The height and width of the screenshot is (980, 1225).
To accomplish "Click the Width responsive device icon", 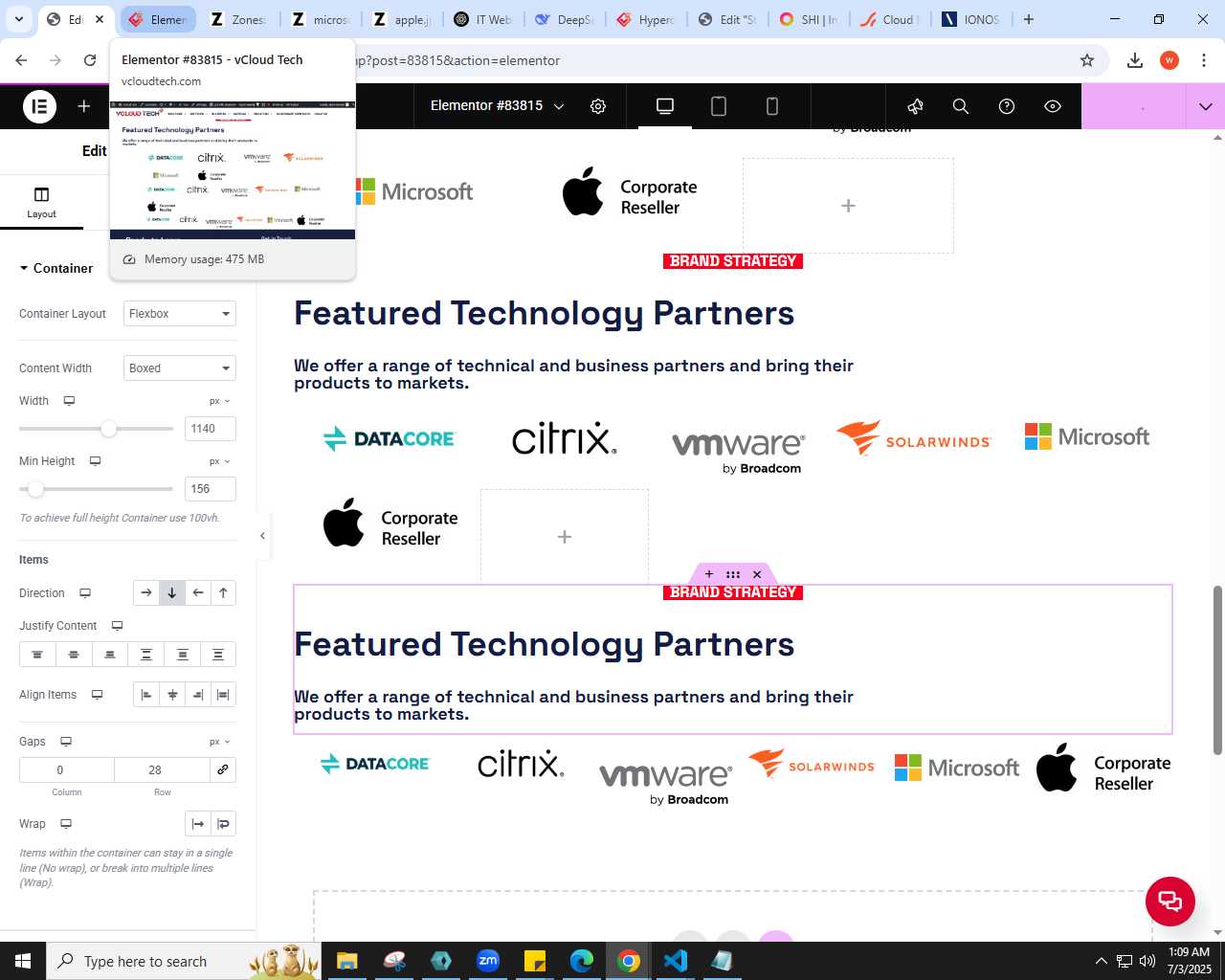I will [69, 401].
